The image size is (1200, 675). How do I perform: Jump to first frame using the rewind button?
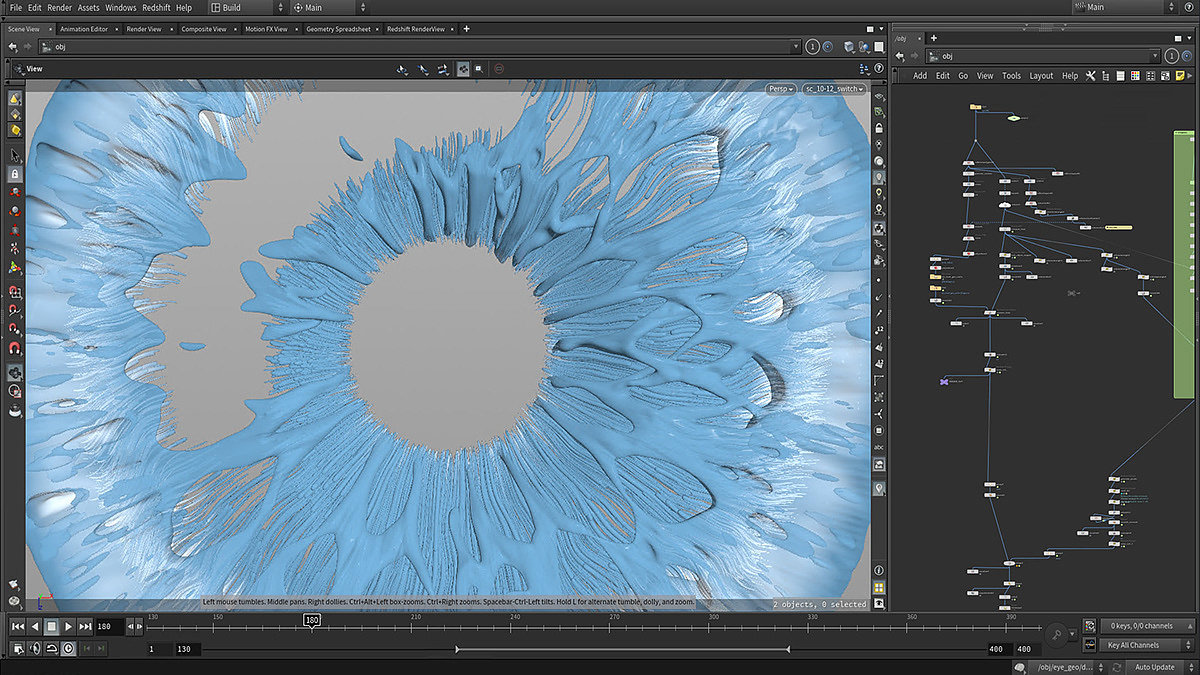17,627
